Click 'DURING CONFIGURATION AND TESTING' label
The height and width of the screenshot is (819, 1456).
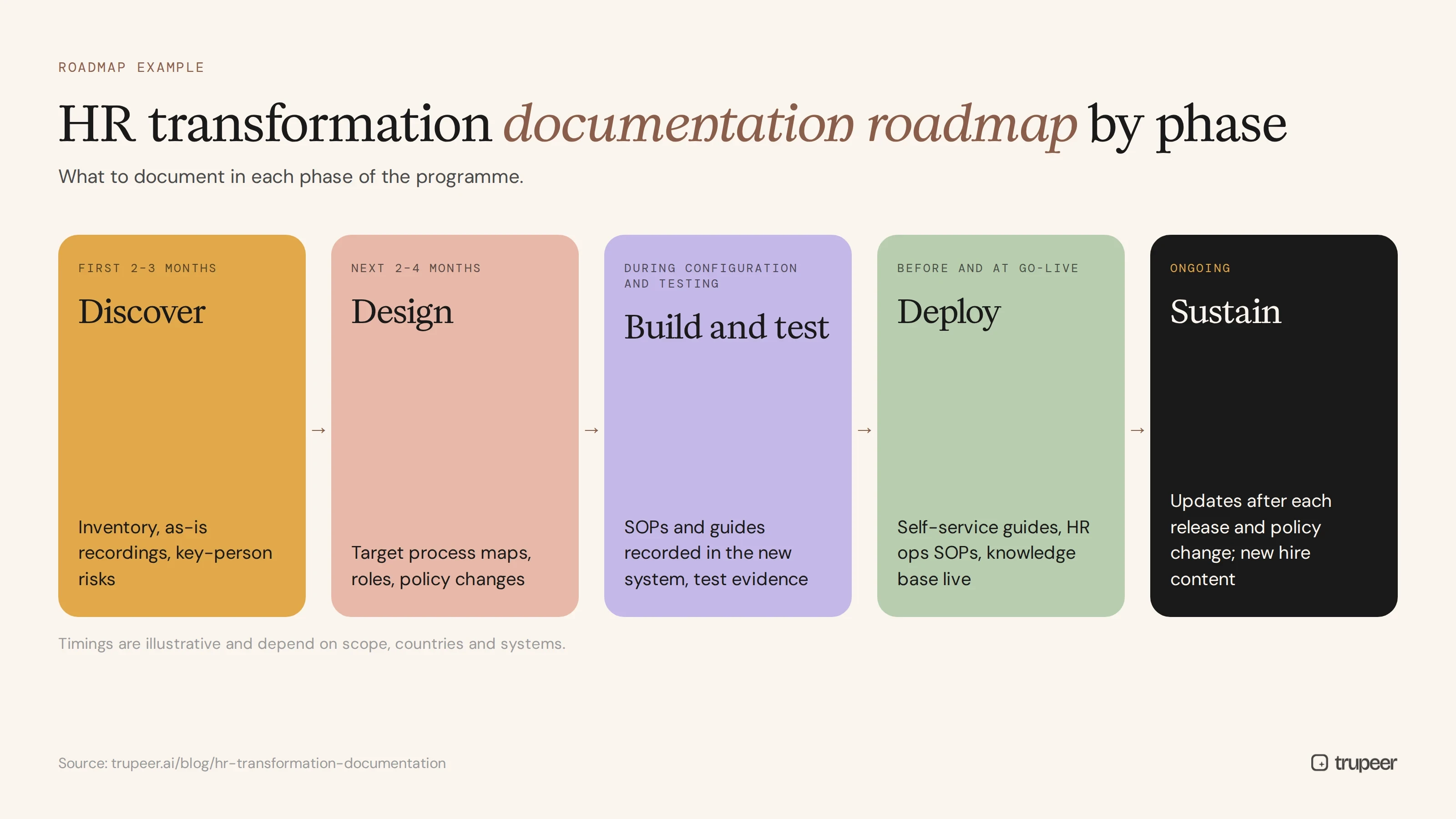coord(710,276)
